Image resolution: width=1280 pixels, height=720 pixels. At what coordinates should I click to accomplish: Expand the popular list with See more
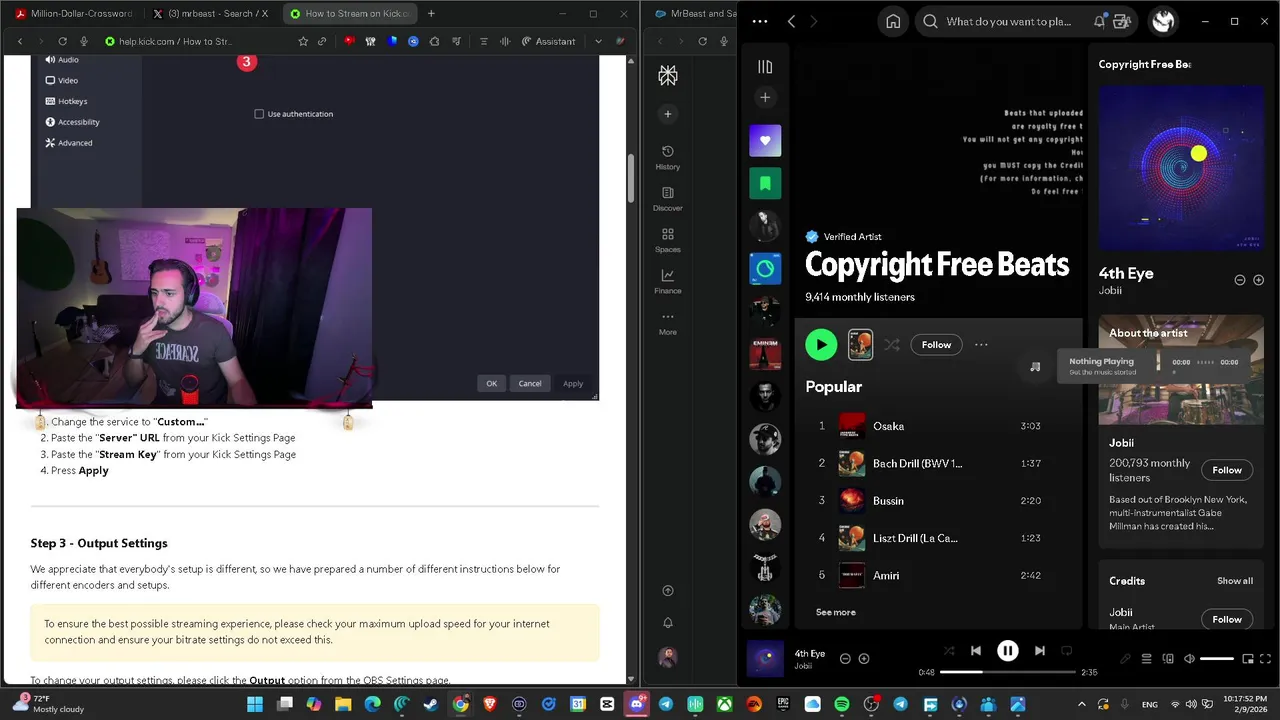[835, 612]
